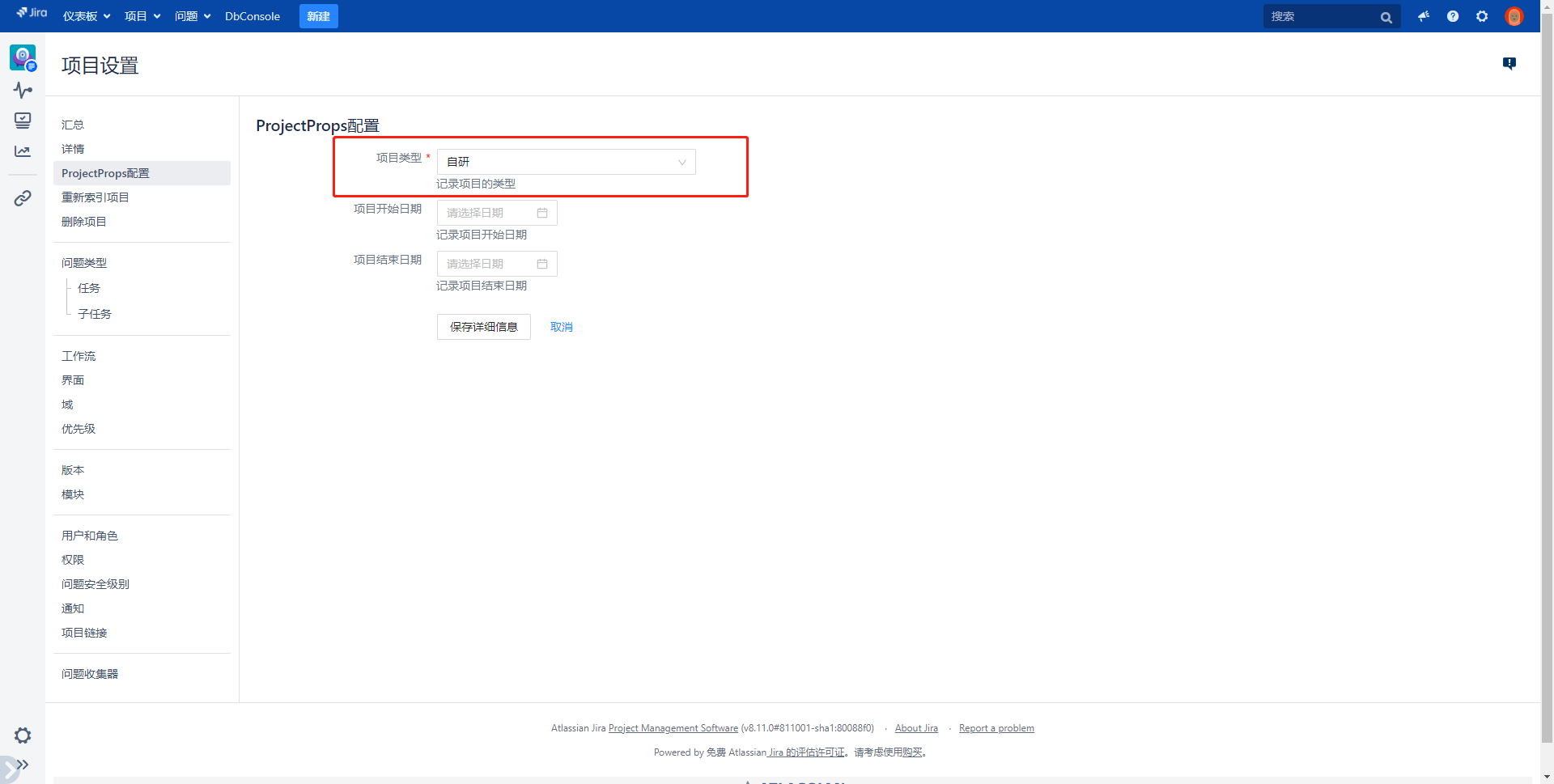Click the link shortcut icon in sidebar
The image size is (1554, 784).
(x=23, y=198)
